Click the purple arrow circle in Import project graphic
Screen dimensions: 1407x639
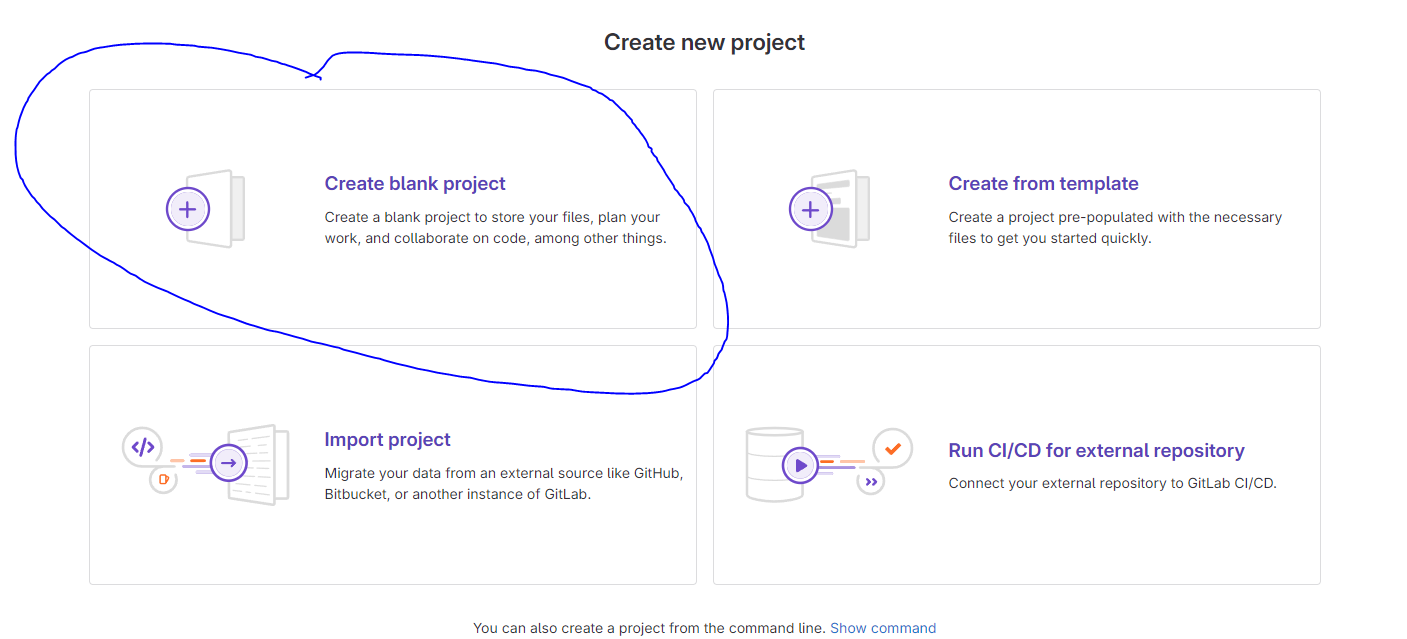point(228,462)
